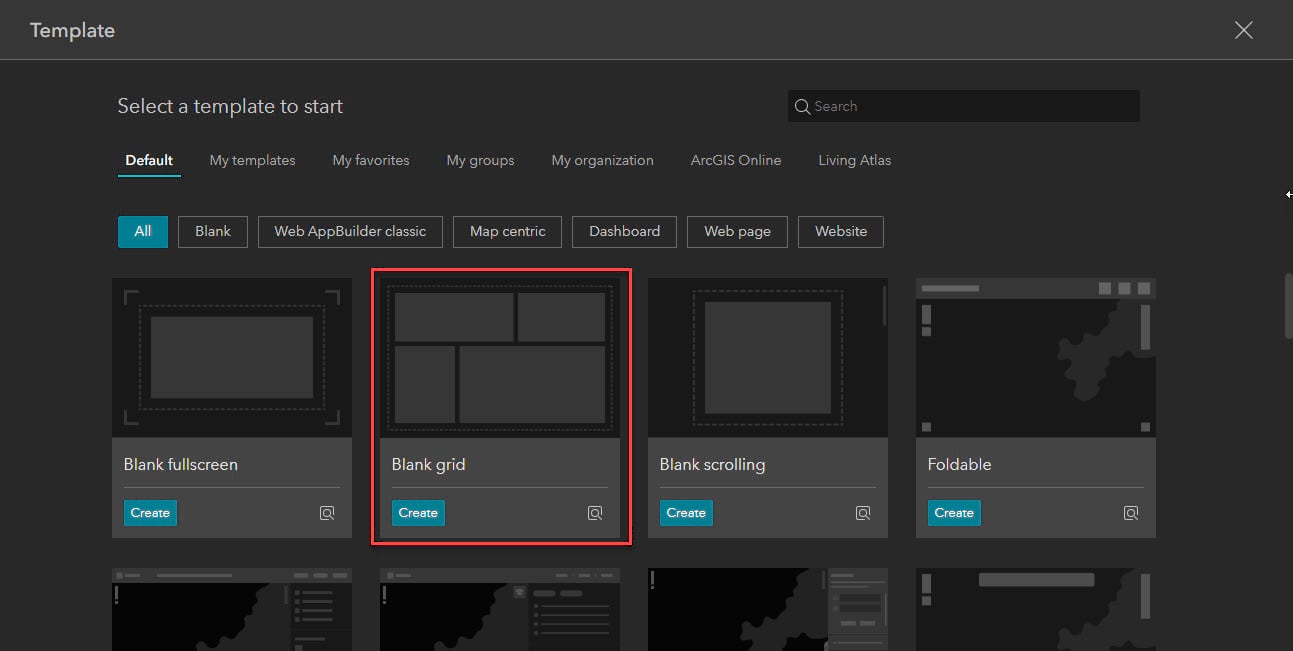Select the All category filter
Screen dimensions: 1293x651
point(142,231)
